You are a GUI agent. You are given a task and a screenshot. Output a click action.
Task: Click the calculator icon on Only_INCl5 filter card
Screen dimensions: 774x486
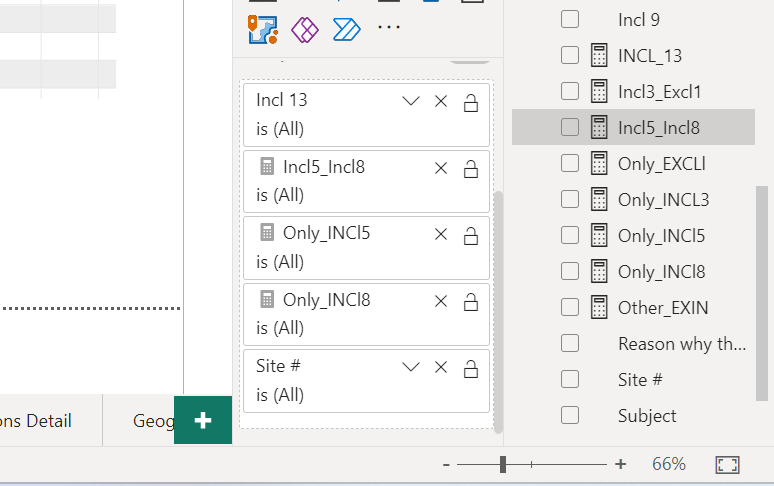267,232
